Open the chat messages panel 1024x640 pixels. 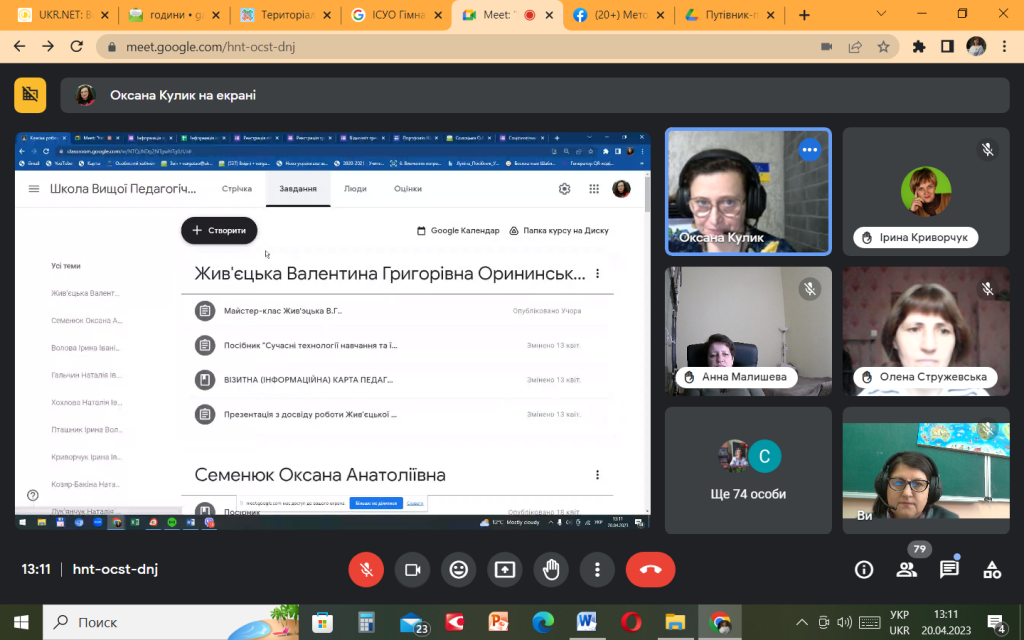[949, 570]
